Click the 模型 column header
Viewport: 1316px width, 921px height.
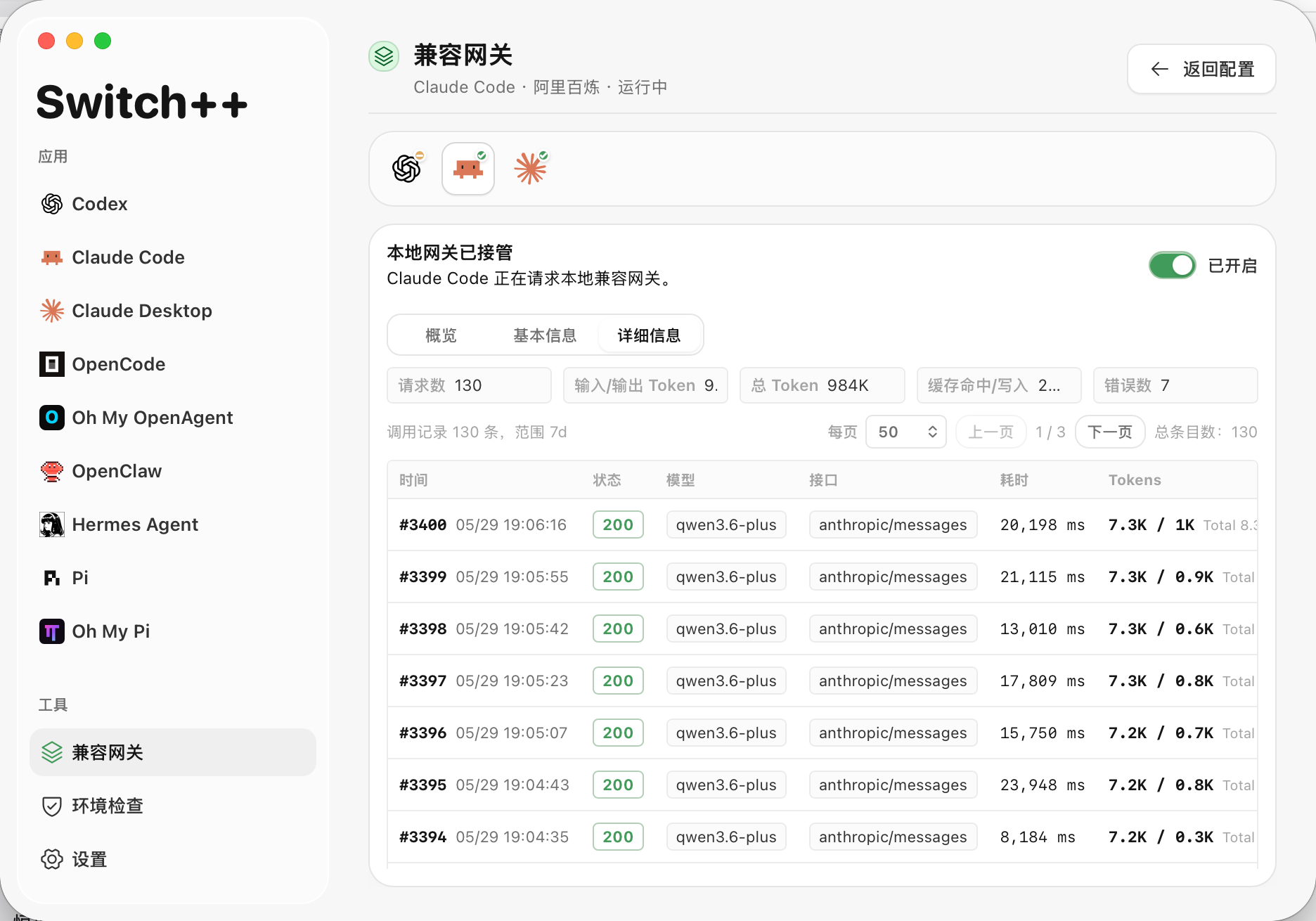[x=680, y=480]
